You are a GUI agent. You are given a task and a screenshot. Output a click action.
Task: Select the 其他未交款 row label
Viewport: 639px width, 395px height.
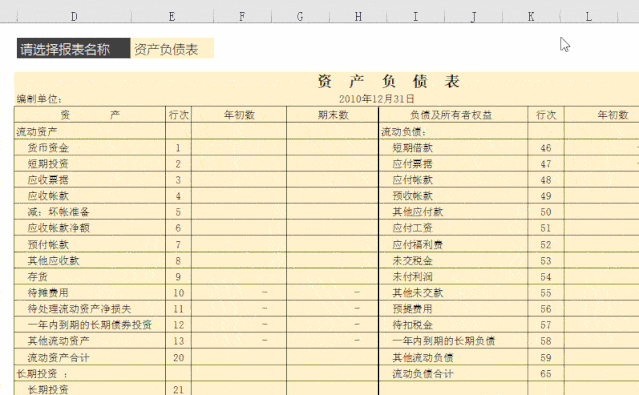tap(418, 293)
